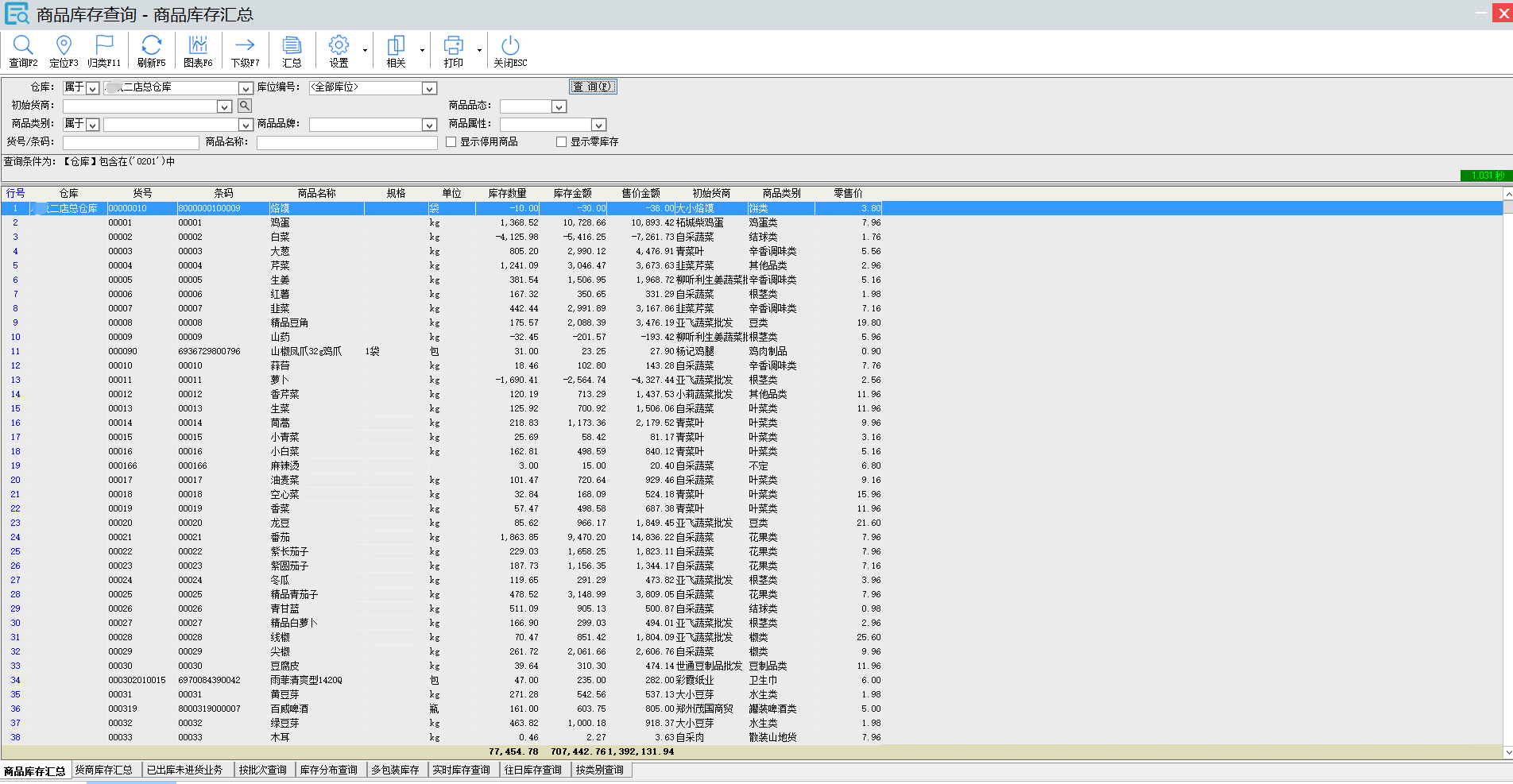1513x784 pixels.
Task: Switch to the 实时库存查询 tab
Action: 461,770
